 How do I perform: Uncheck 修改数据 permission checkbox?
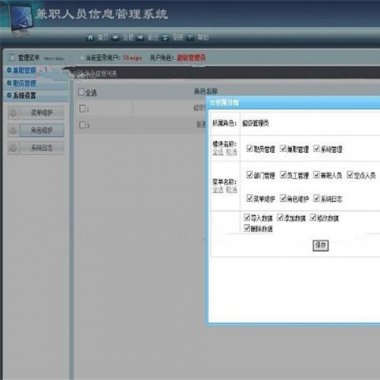313,218
